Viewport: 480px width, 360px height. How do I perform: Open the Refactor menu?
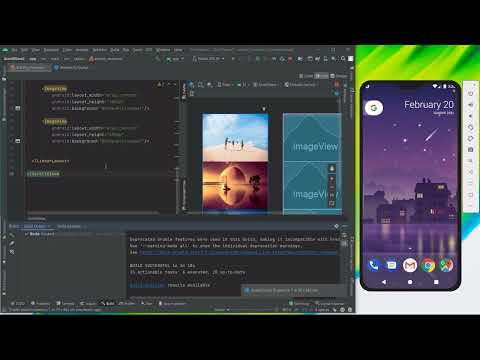(99, 50)
